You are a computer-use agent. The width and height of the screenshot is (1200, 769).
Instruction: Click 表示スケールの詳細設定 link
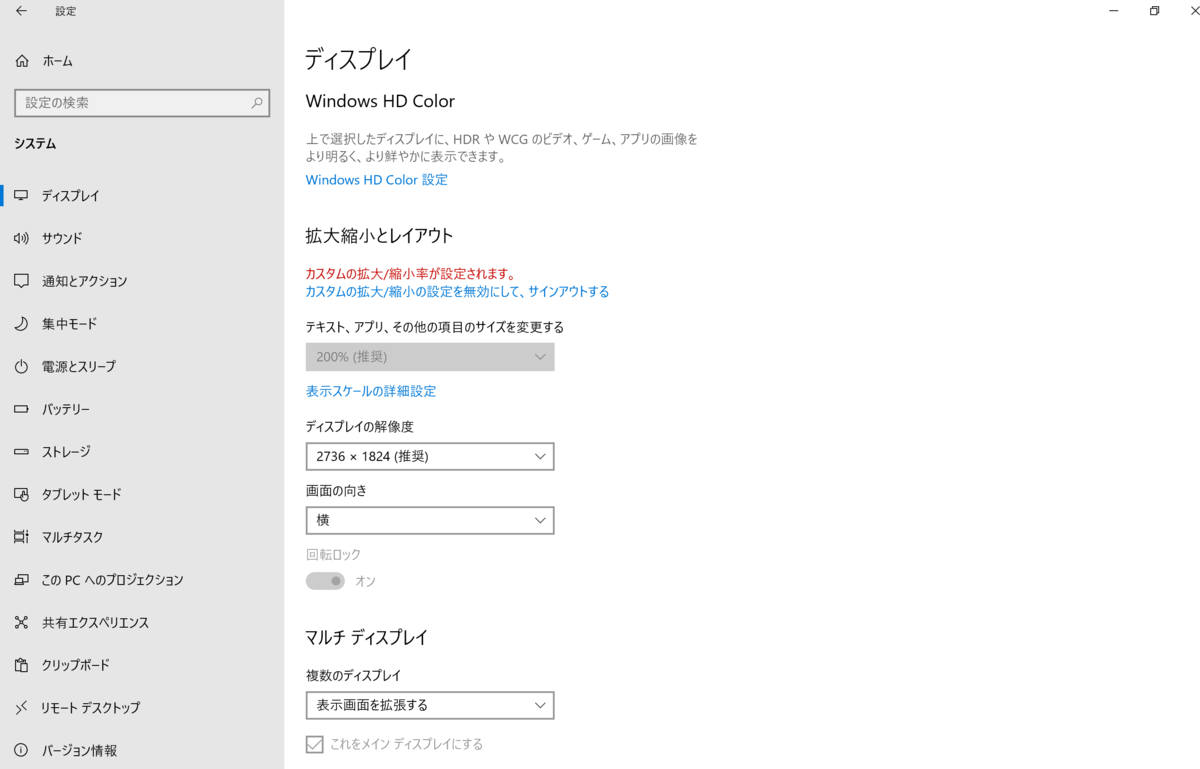point(370,391)
